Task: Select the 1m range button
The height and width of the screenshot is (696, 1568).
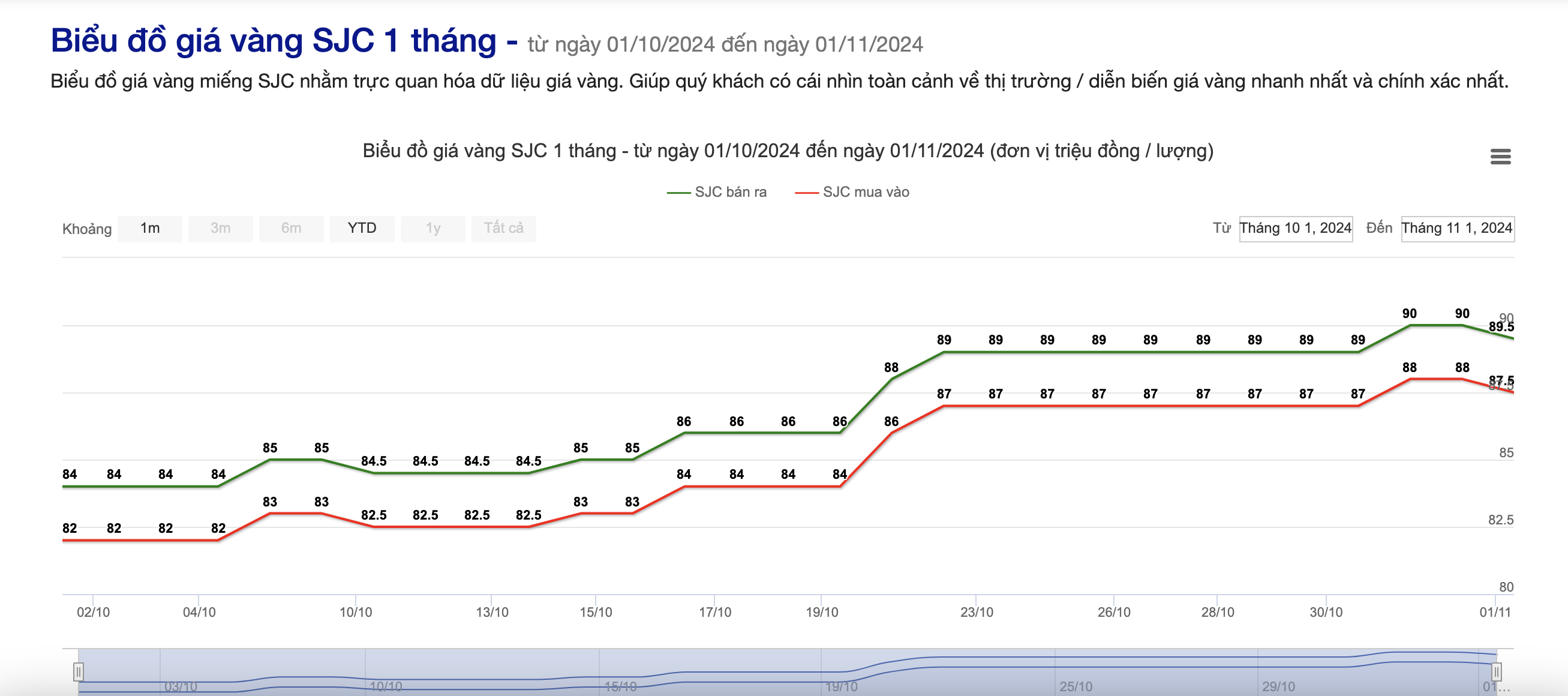Action: (150, 229)
